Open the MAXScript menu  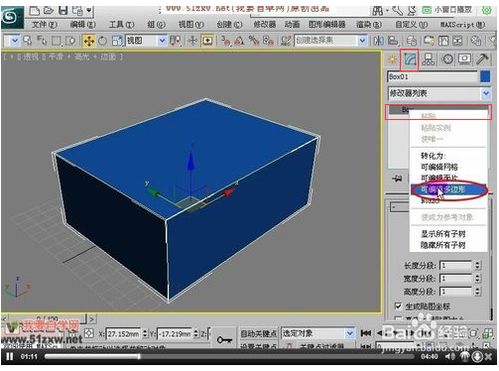[x=463, y=24]
